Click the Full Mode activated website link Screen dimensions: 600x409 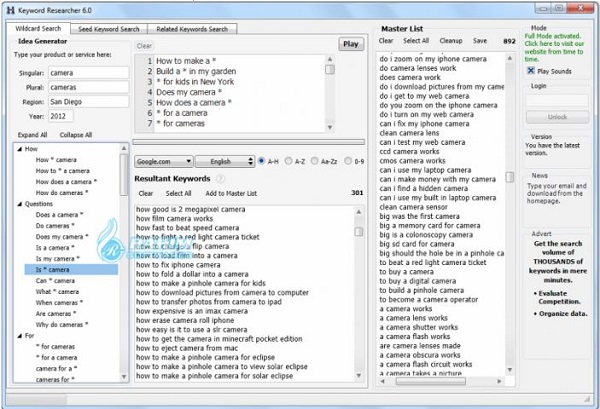coord(554,47)
